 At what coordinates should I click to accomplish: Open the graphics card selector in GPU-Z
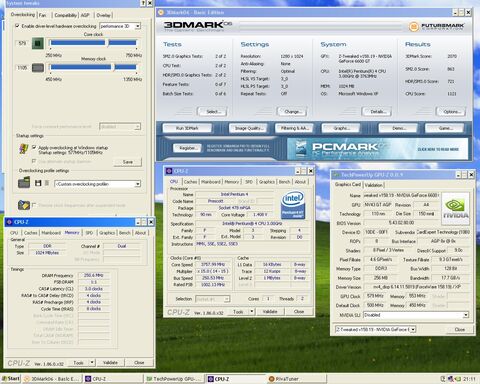coord(413,329)
